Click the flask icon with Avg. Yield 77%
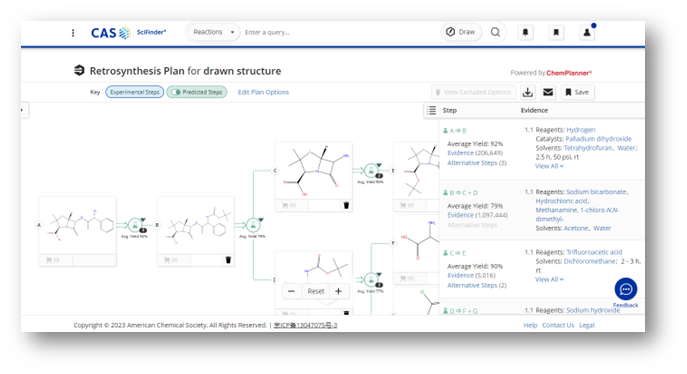This screenshot has width=687, height=374. coord(371,280)
